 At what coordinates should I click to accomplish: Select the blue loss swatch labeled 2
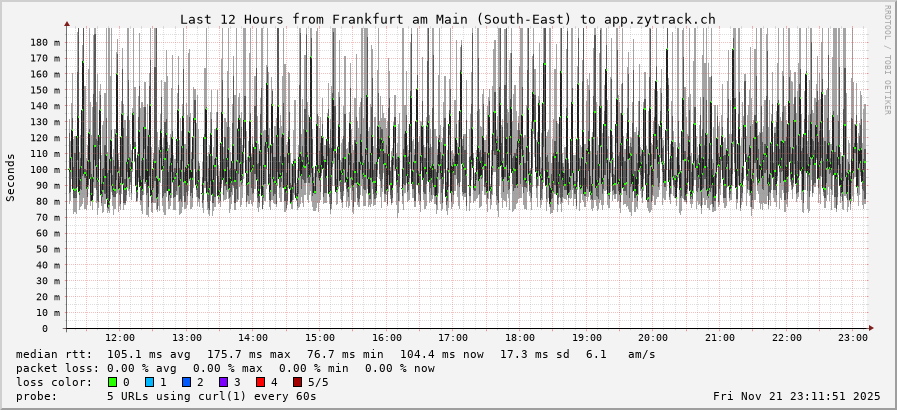click(187, 382)
